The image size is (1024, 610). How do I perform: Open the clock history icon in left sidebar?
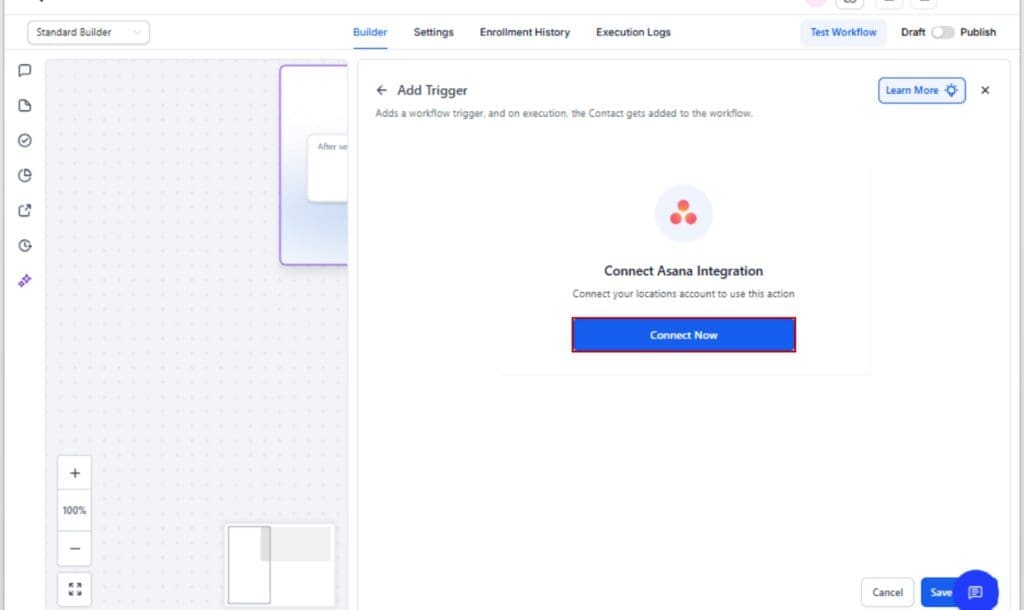24,245
